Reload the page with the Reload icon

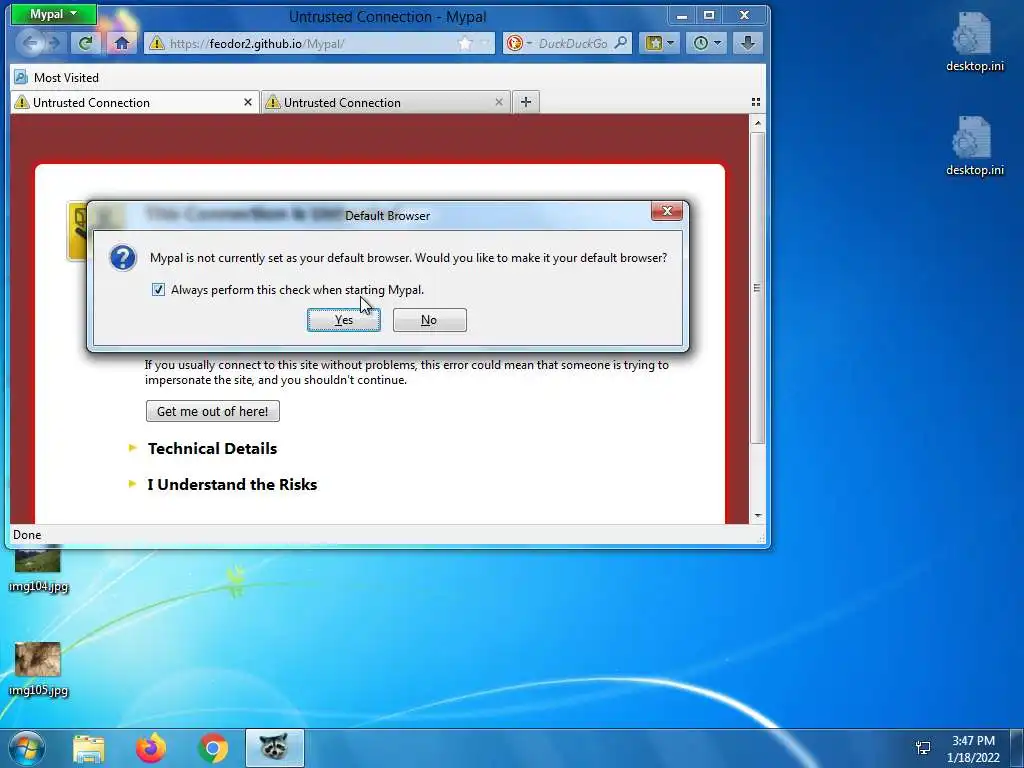(85, 43)
